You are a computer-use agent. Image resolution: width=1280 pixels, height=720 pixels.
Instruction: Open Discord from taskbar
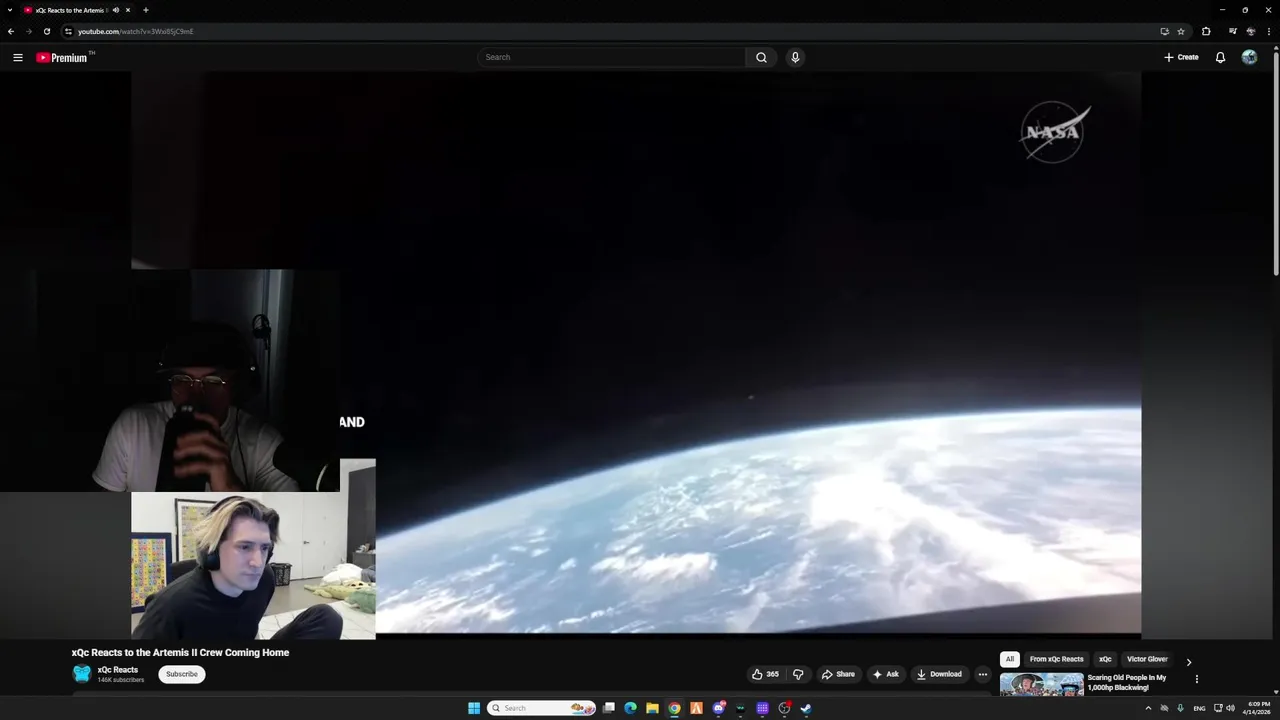718,708
